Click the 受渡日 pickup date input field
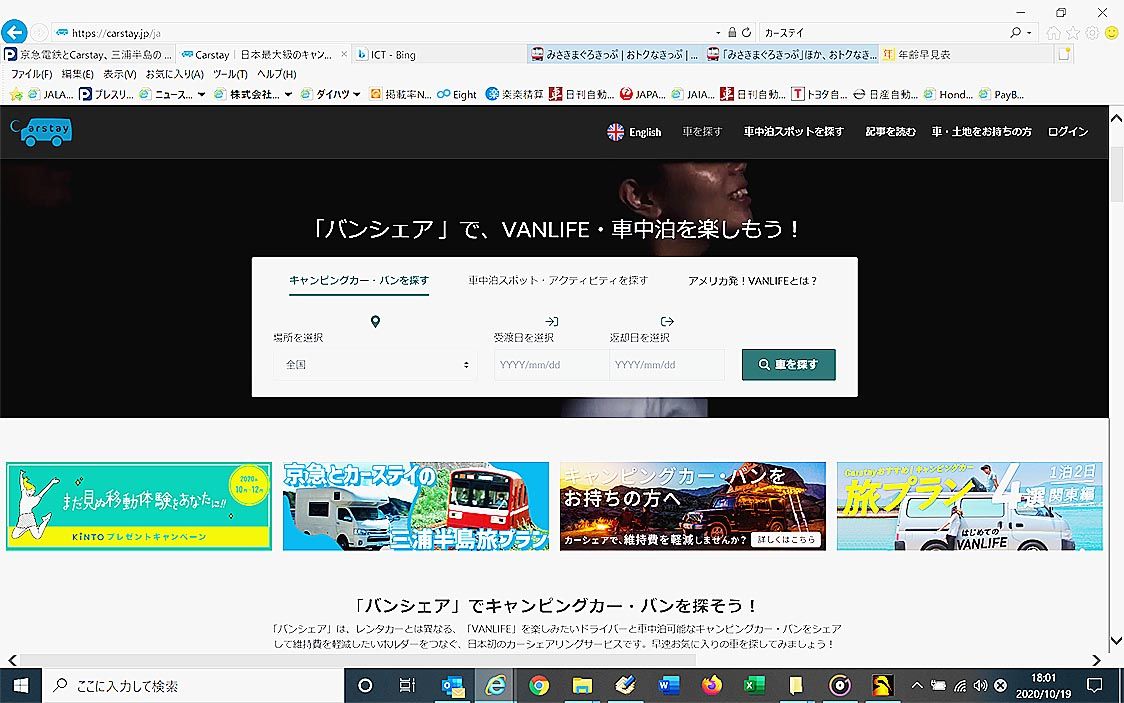Viewport: 1124px width, 703px height. point(551,365)
